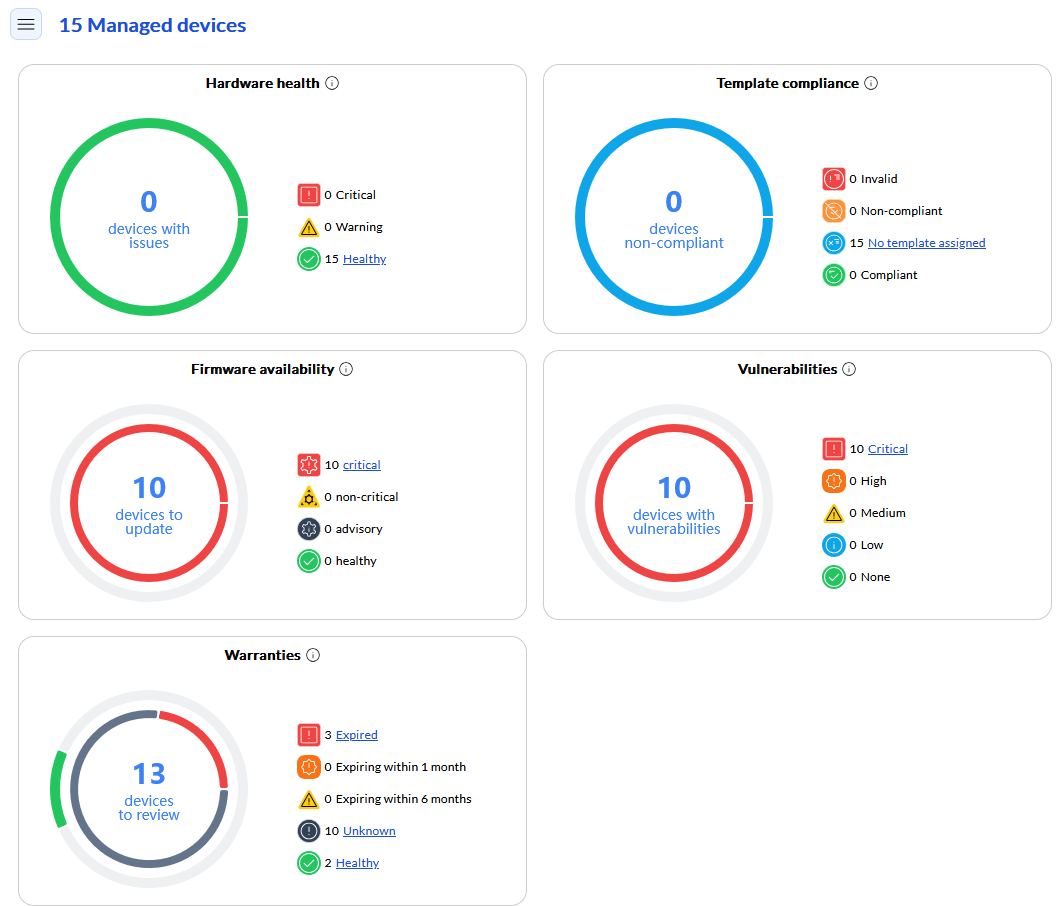Click the '0 Critical' hardware legend text

[x=350, y=195]
